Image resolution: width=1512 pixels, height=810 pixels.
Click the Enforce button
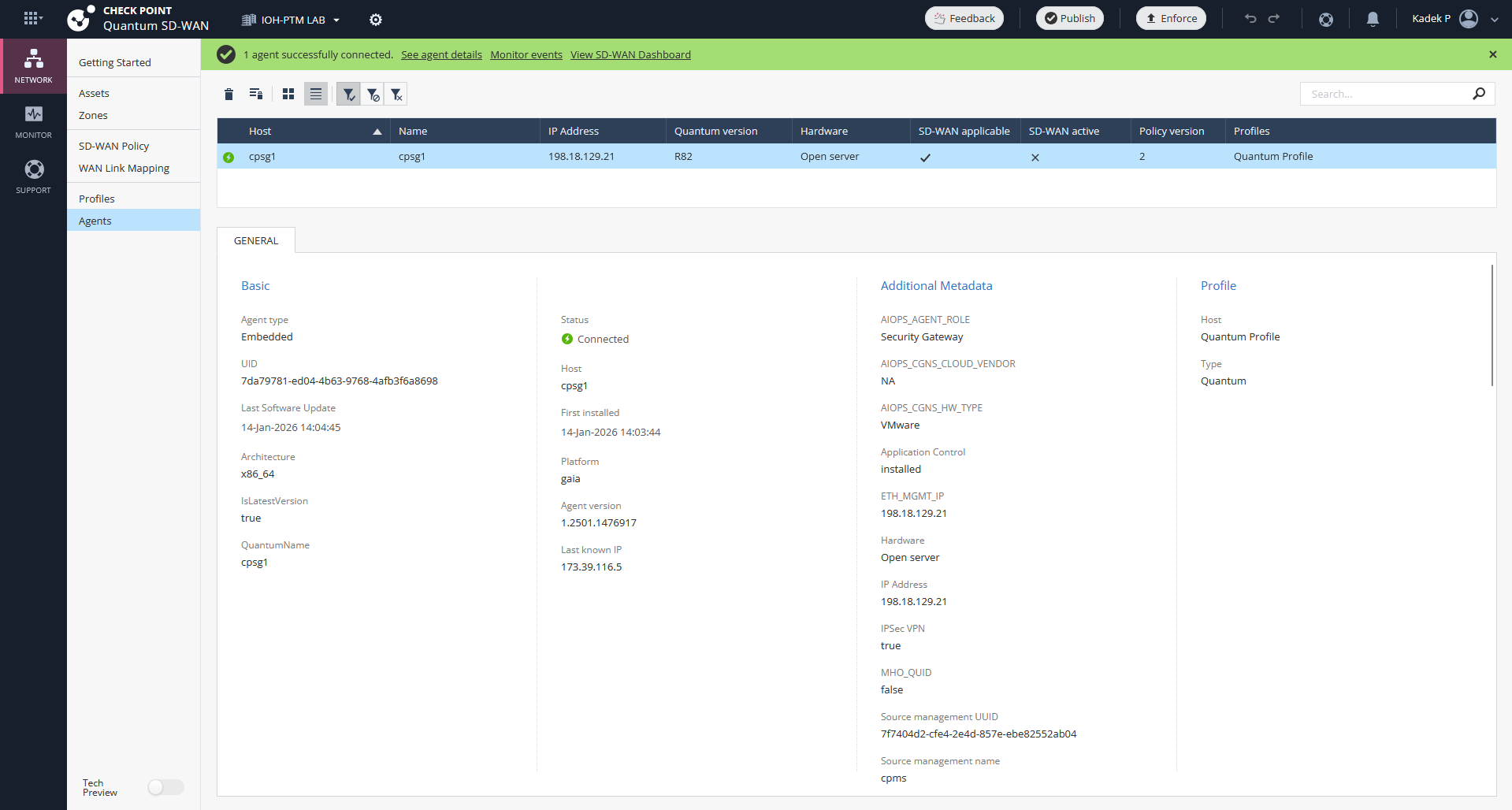coord(1171,19)
